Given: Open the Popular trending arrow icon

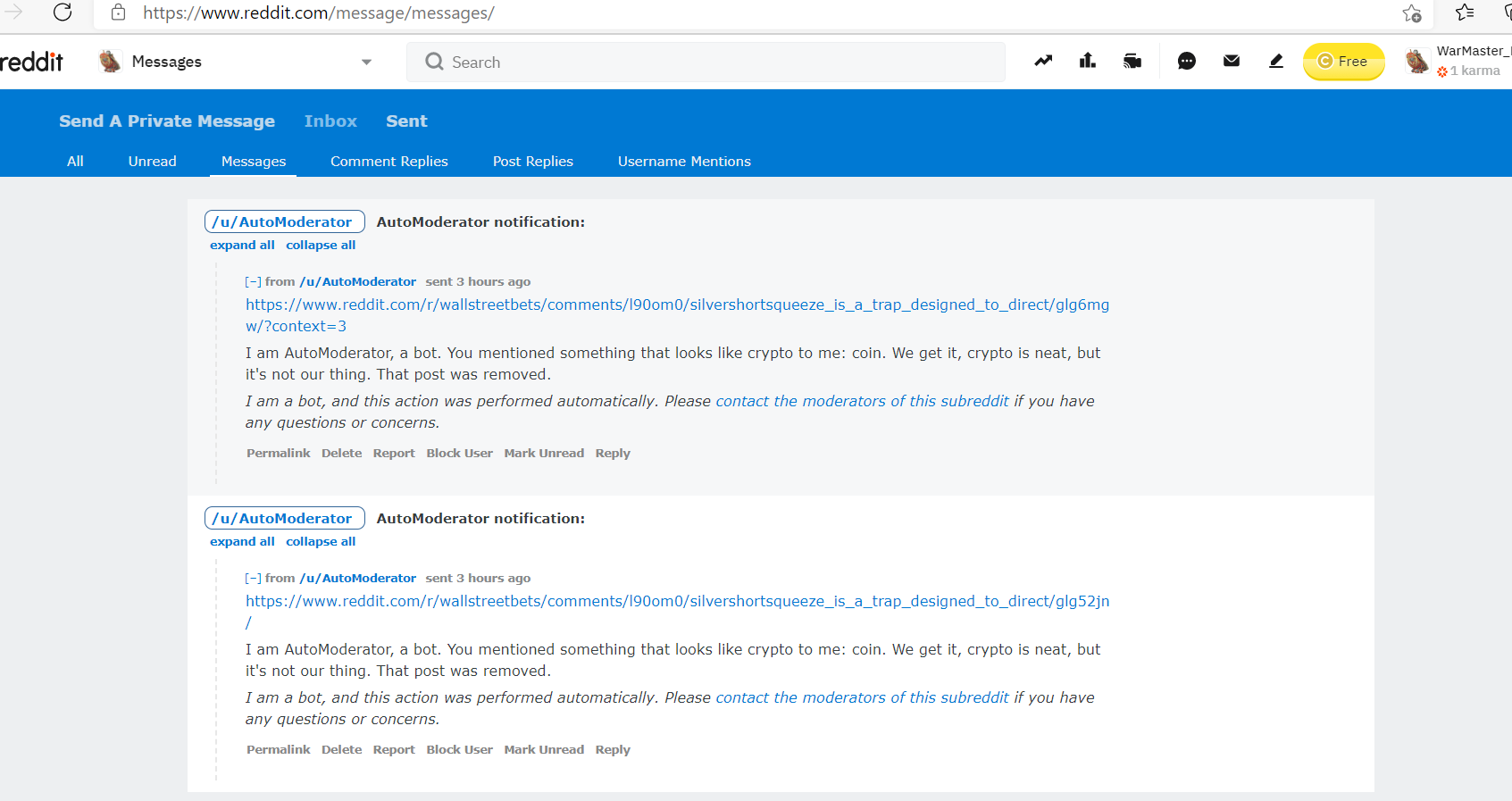Looking at the screenshot, I should click(x=1043, y=61).
